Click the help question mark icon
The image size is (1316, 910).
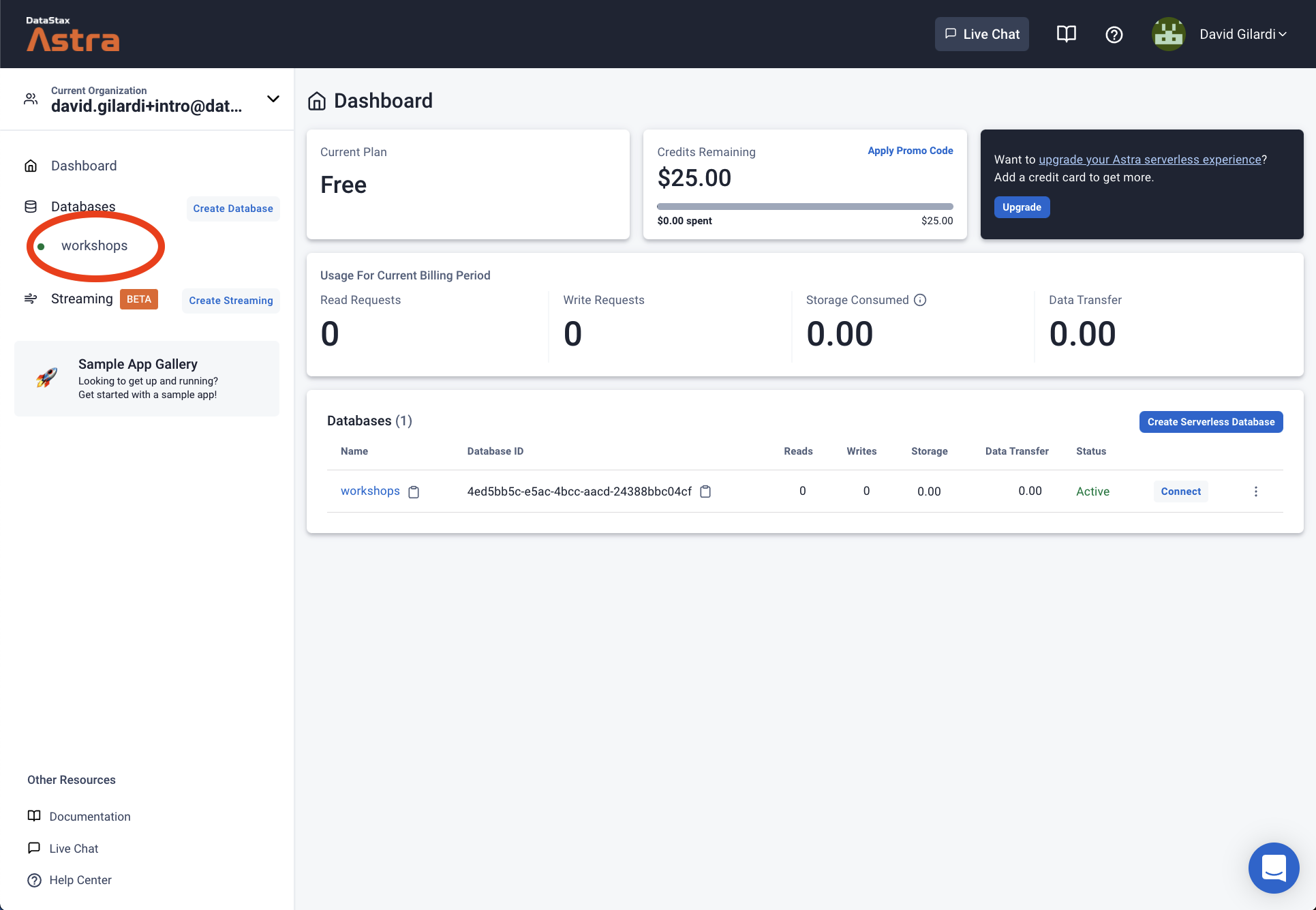1114,34
